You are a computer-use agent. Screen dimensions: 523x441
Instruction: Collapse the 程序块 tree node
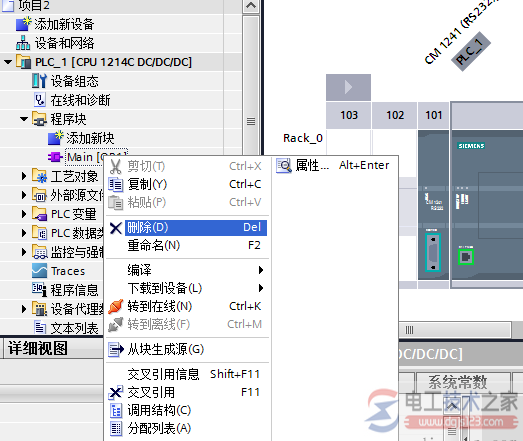(24, 119)
